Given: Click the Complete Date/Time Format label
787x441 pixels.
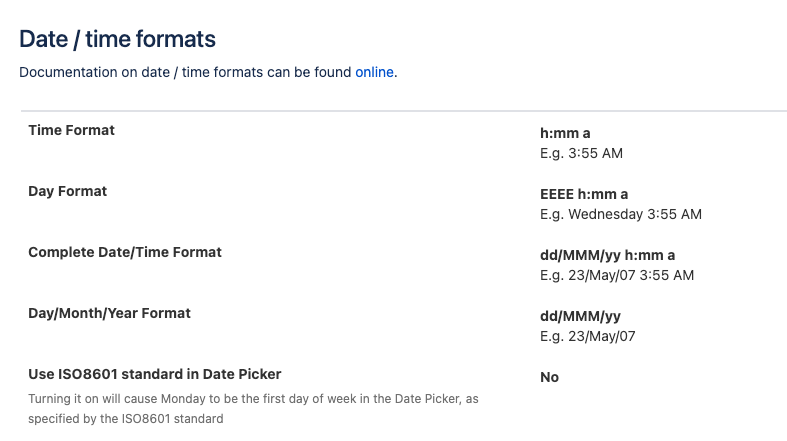Looking at the screenshot, I should click(x=124, y=252).
